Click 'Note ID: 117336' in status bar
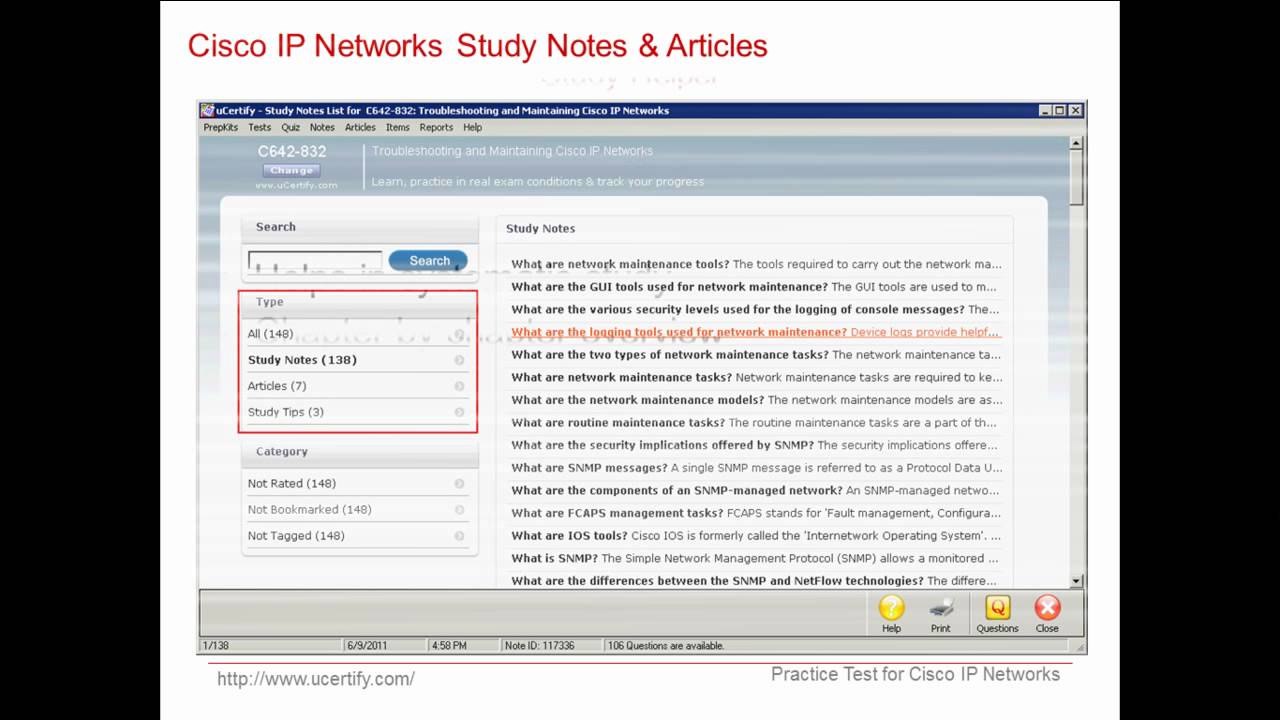 (x=540, y=646)
